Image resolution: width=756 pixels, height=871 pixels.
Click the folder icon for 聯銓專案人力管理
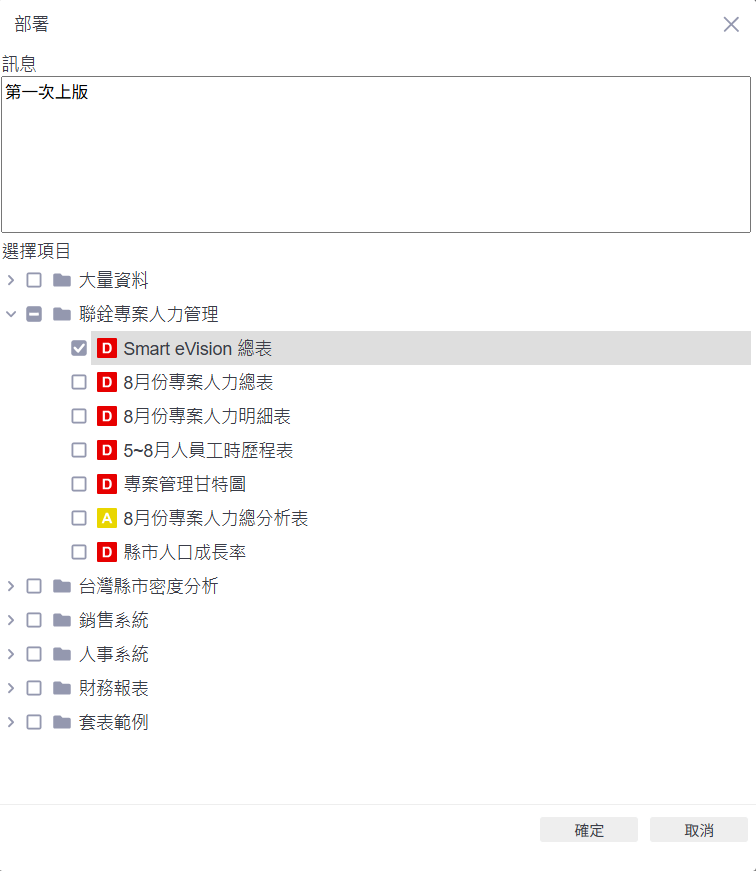pos(62,314)
